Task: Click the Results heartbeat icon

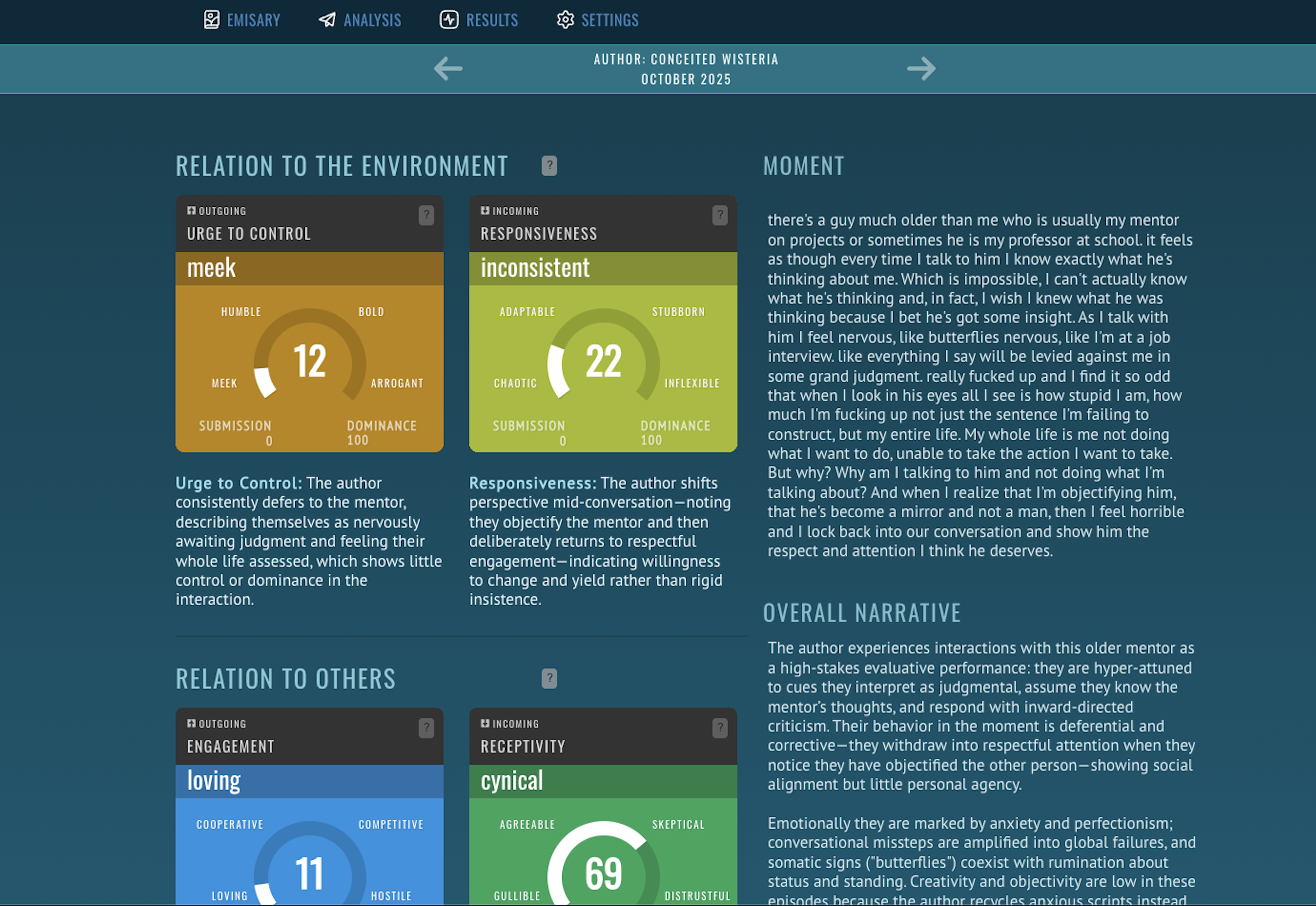Action: 449,20
